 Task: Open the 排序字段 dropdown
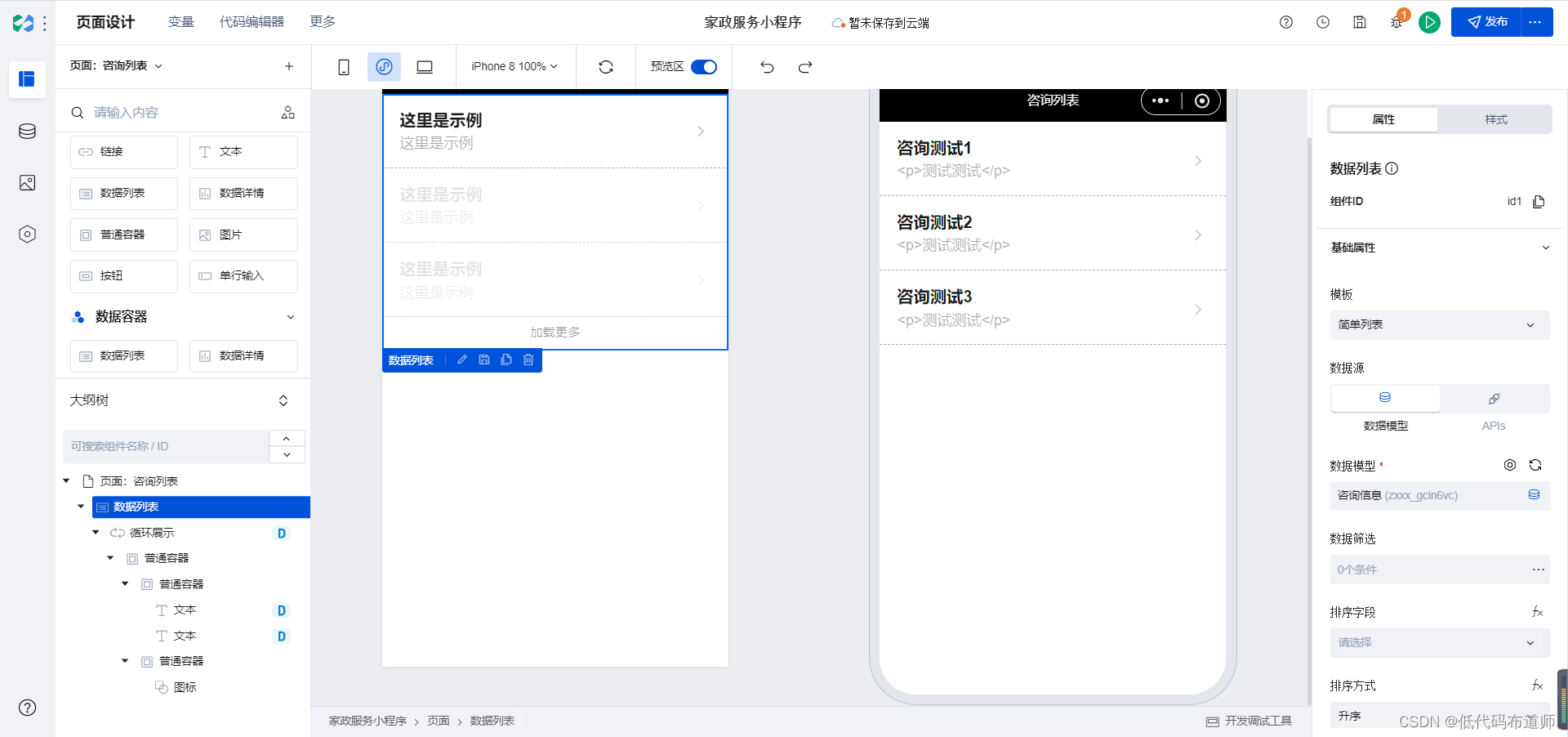point(1439,643)
